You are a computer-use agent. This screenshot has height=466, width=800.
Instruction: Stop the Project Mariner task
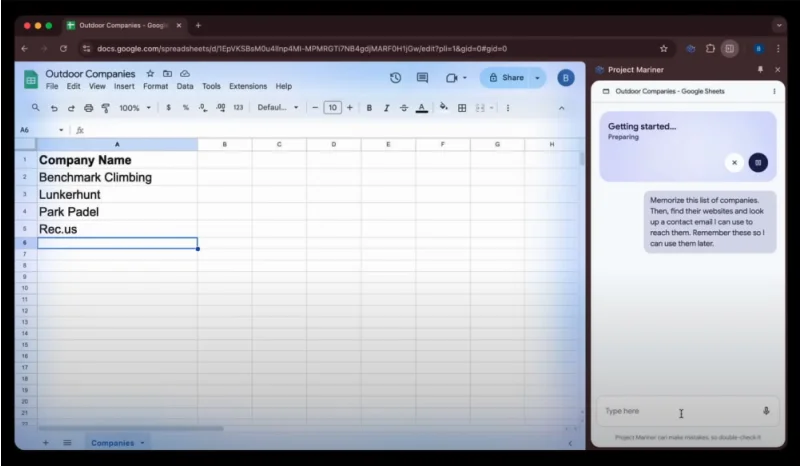(x=758, y=162)
